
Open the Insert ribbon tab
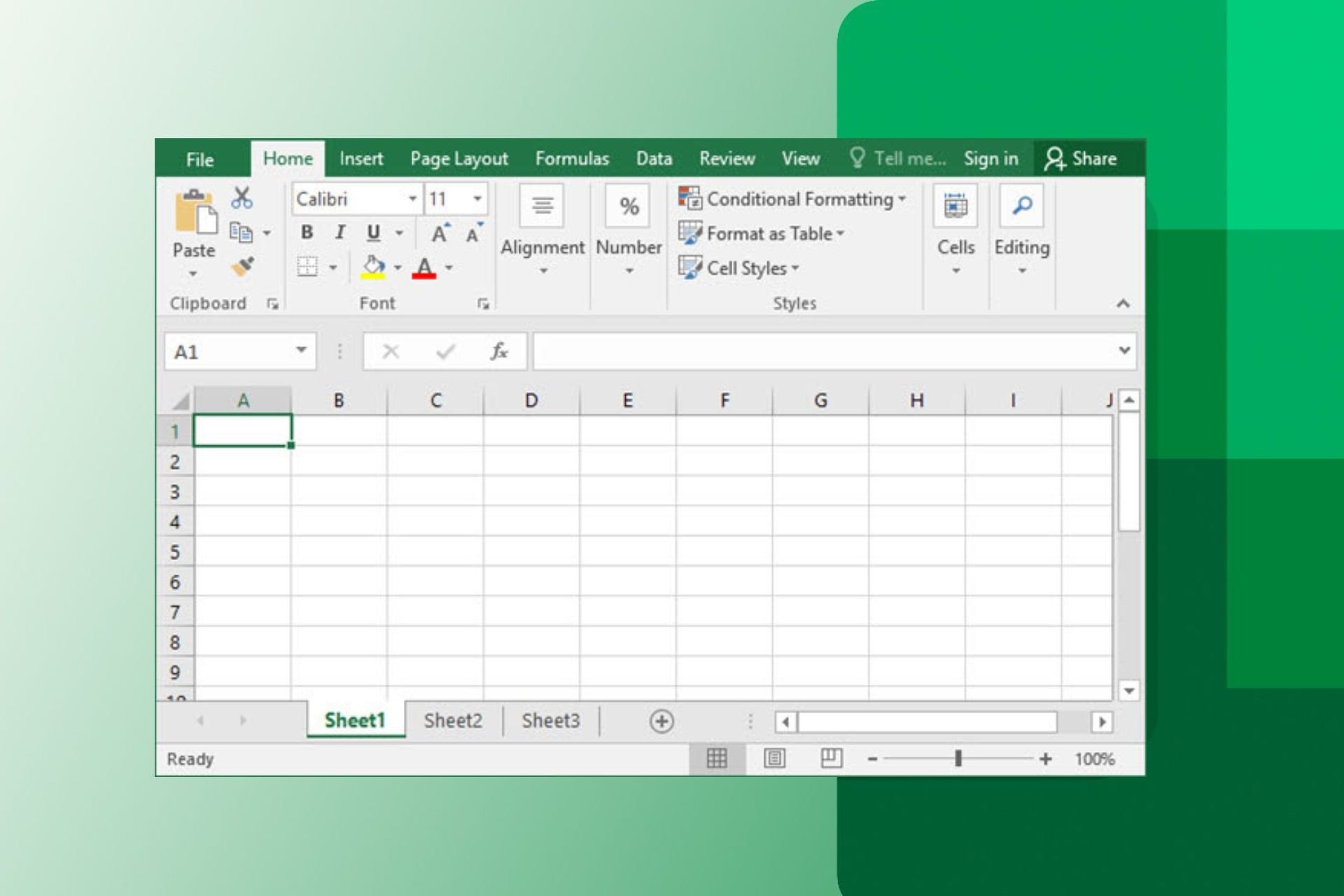[x=361, y=159]
